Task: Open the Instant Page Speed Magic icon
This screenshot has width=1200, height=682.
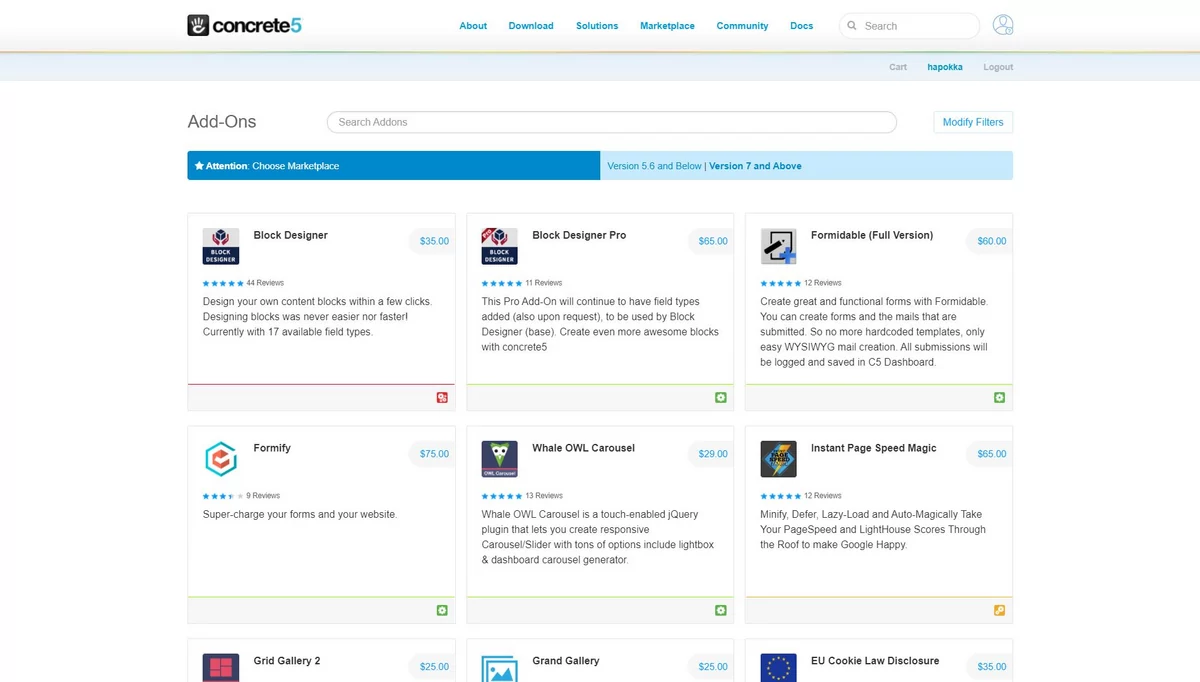Action: pyautogui.click(x=778, y=459)
